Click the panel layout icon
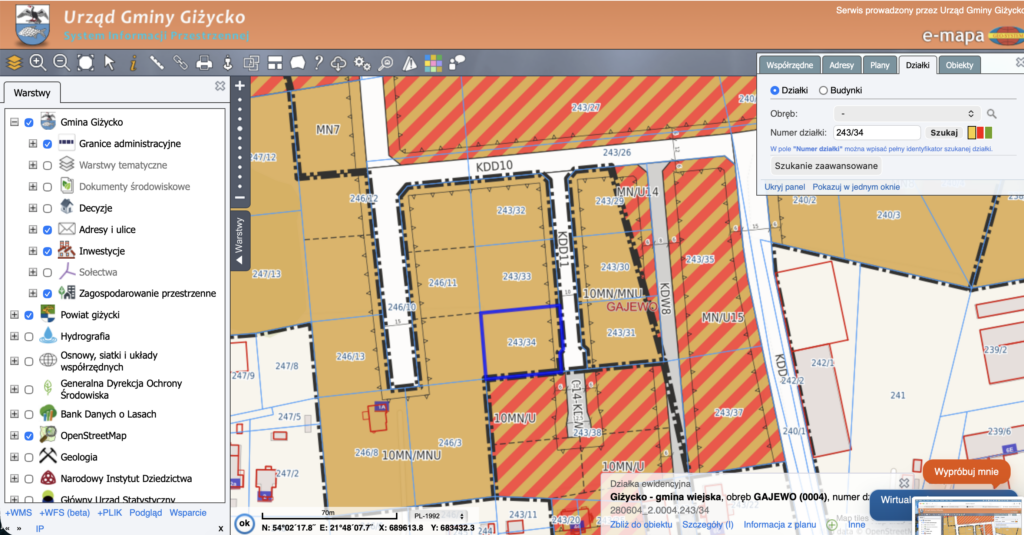Image resolution: width=1024 pixels, height=535 pixels. point(275,63)
